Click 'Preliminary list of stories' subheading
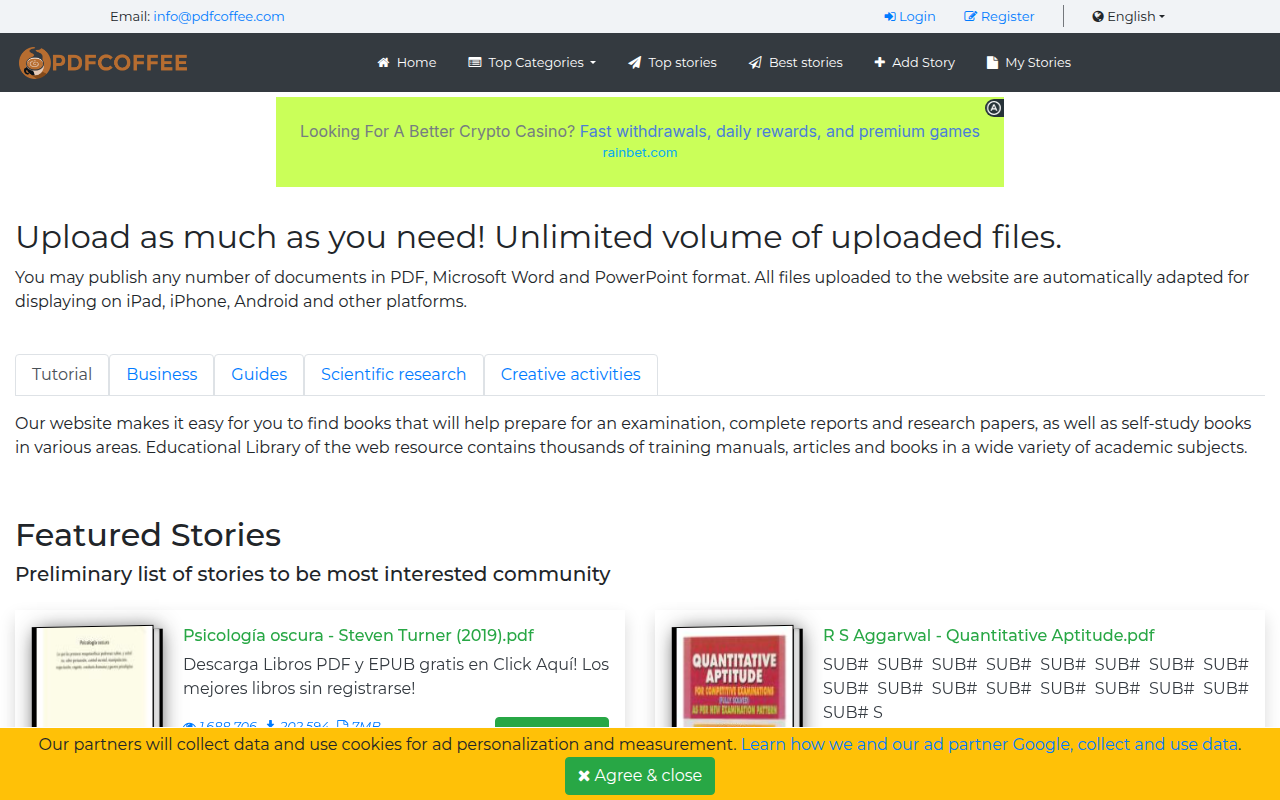This screenshot has height=800, width=1280. [313, 574]
